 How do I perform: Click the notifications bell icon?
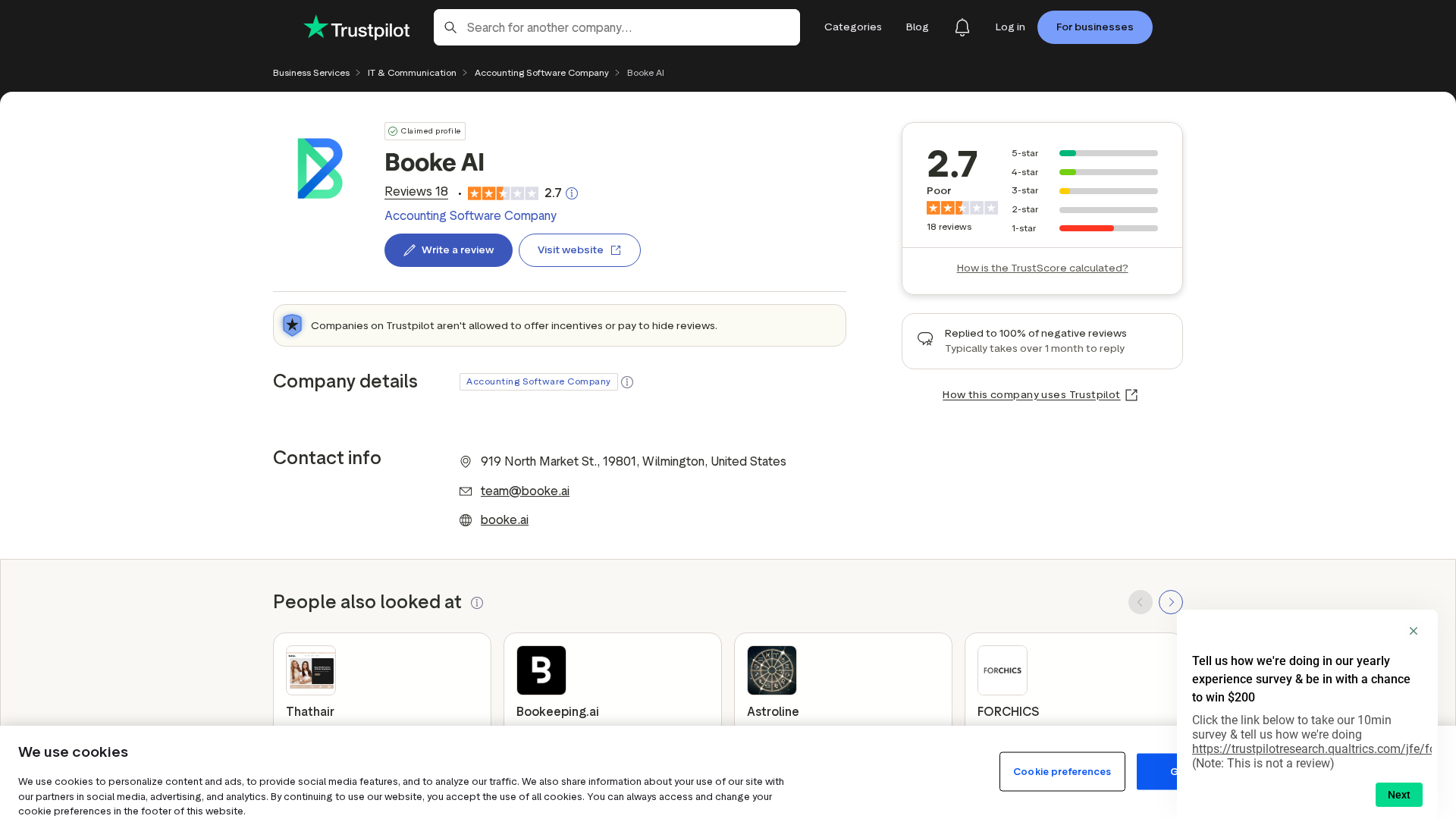pos(962,27)
